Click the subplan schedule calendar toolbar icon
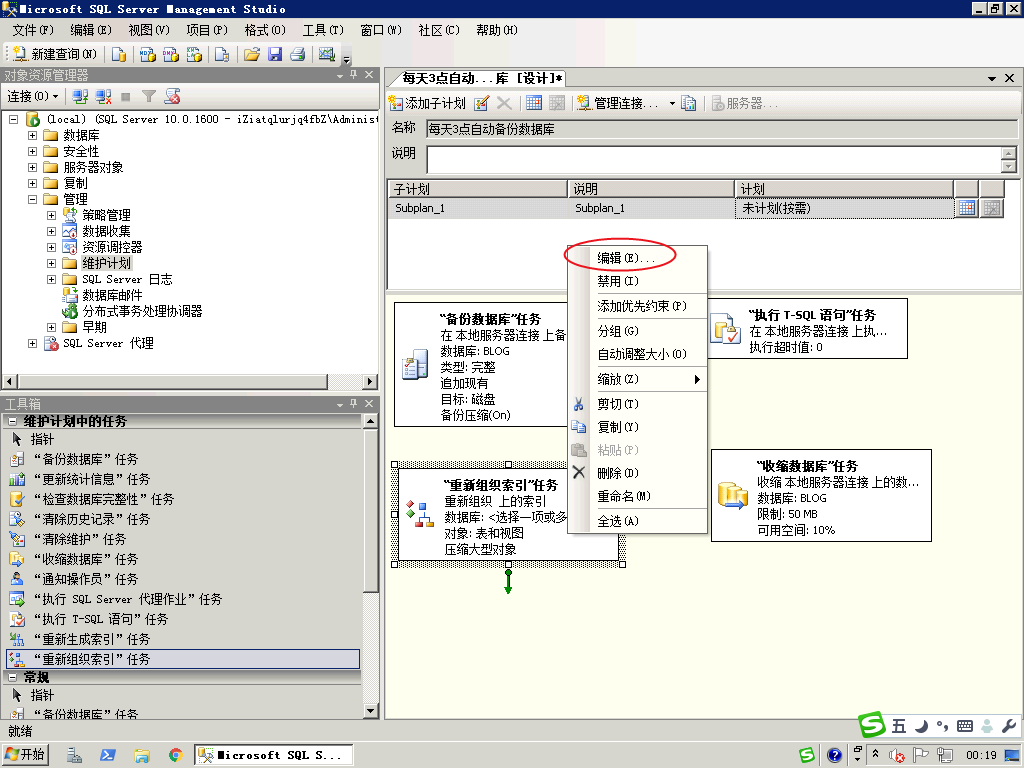The width and height of the screenshot is (1024, 768). click(534, 103)
